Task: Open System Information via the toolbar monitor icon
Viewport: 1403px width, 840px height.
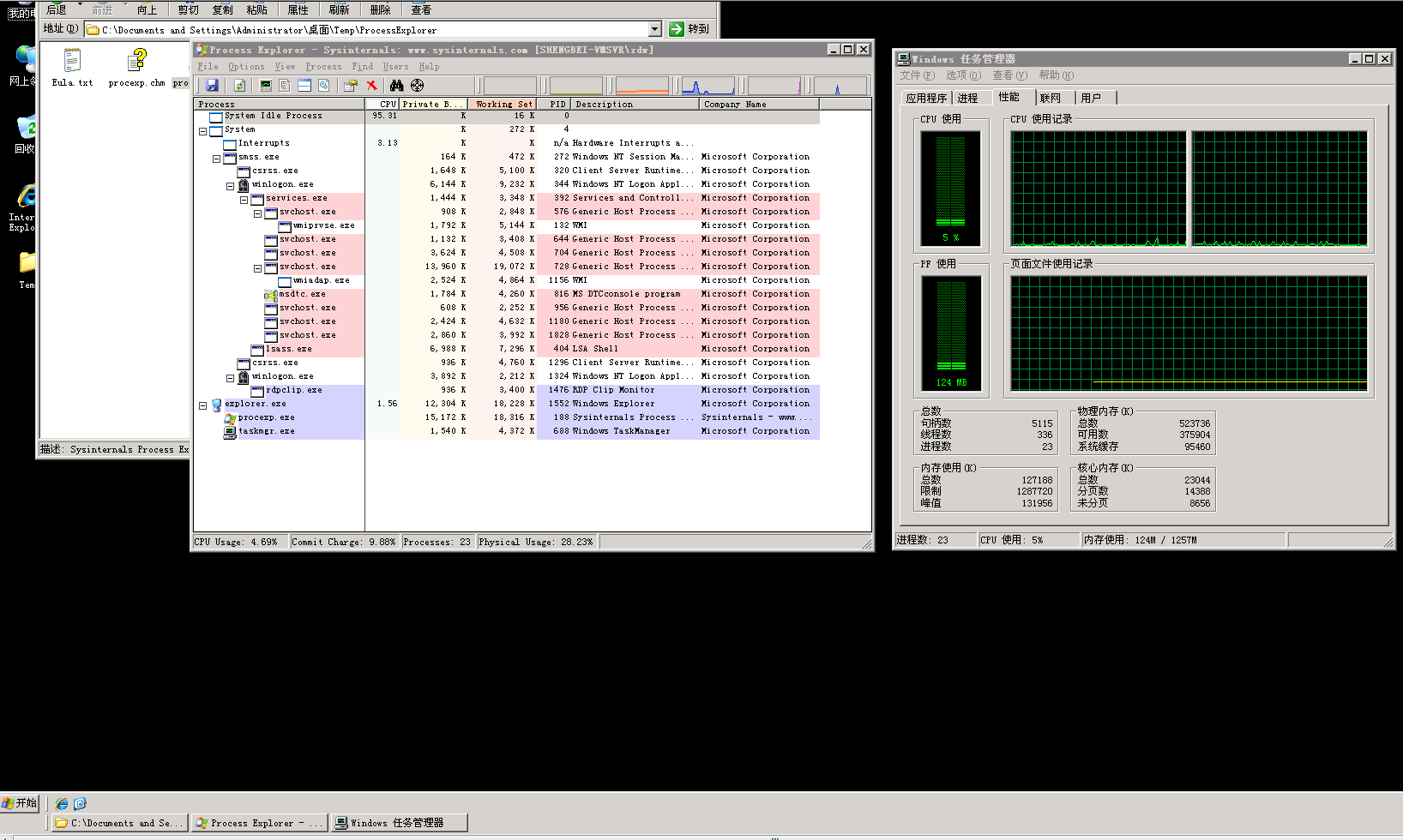Action: (x=266, y=86)
